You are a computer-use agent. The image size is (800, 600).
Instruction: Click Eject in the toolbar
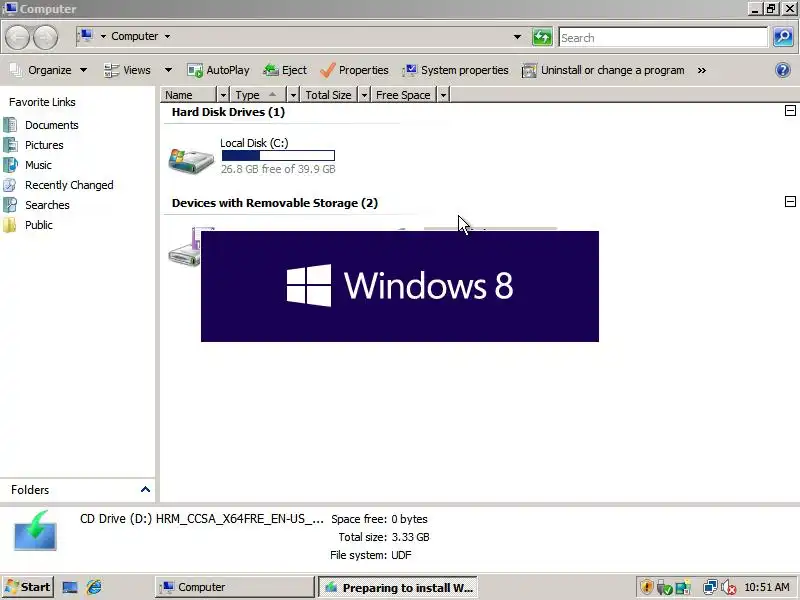285,70
